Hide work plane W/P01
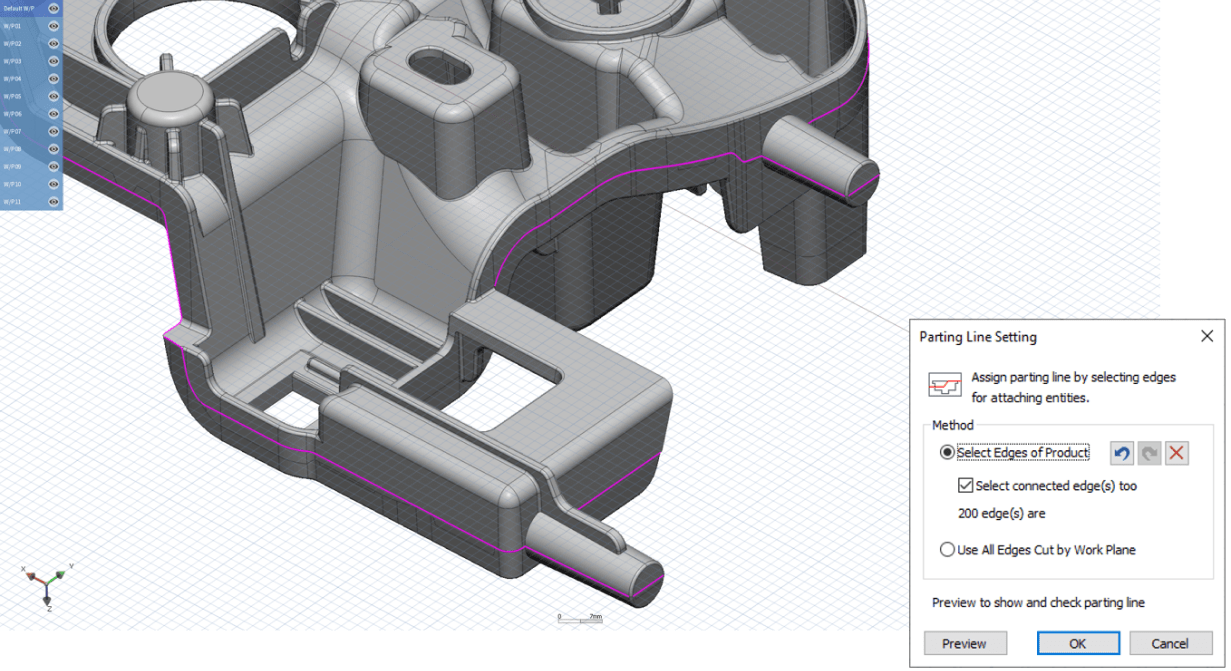This screenshot has width=1231, height=671. click(53, 26)
